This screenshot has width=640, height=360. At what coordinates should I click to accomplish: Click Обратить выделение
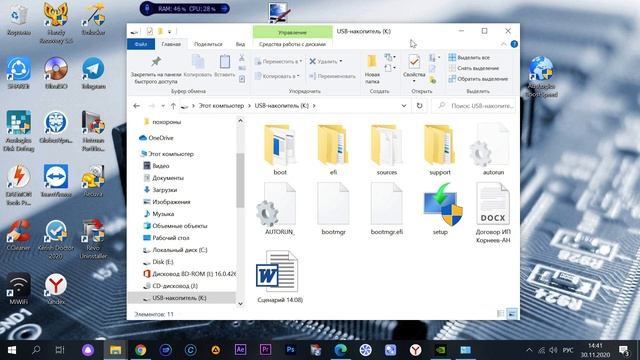tap(478, 79)
